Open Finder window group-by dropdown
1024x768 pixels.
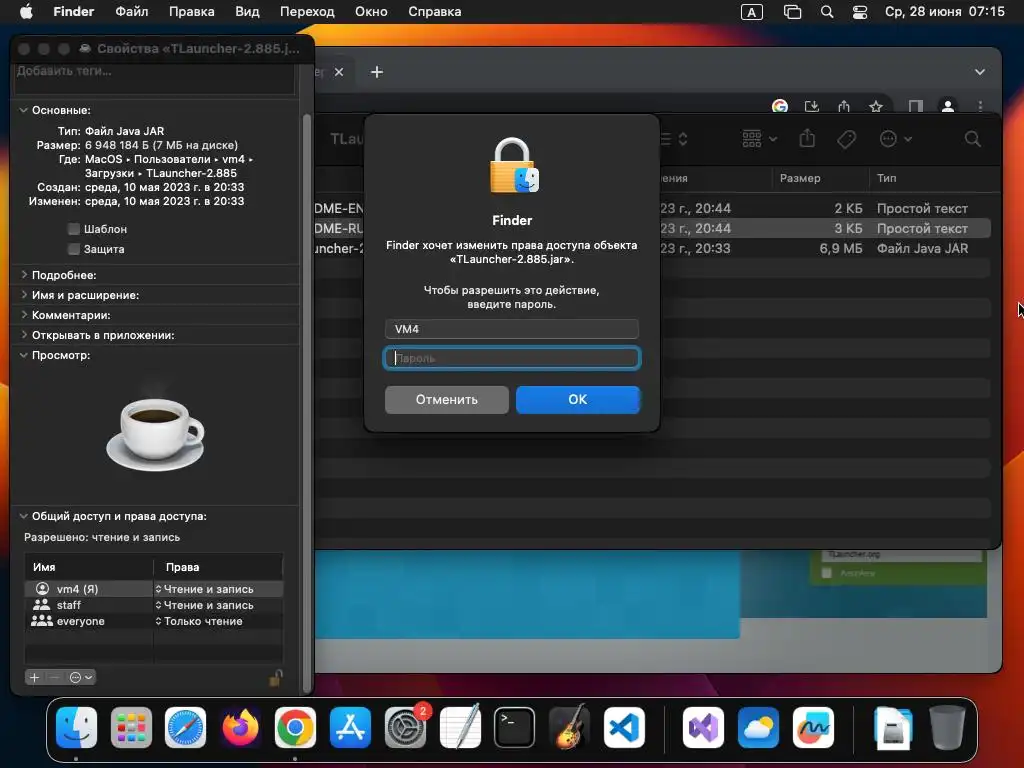pyautogui.click(x=760, y=139)
